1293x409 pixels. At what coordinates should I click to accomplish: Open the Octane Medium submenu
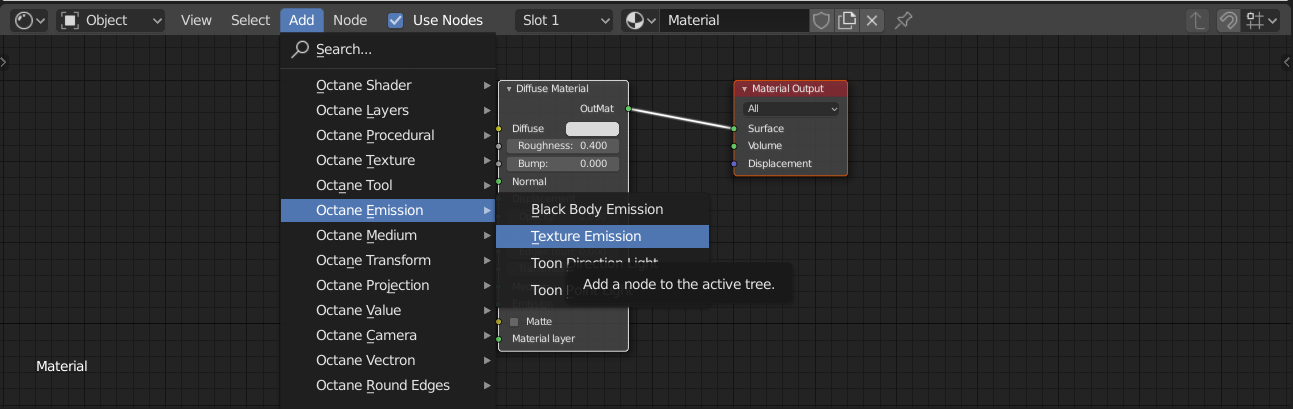(x=388, y=235)
